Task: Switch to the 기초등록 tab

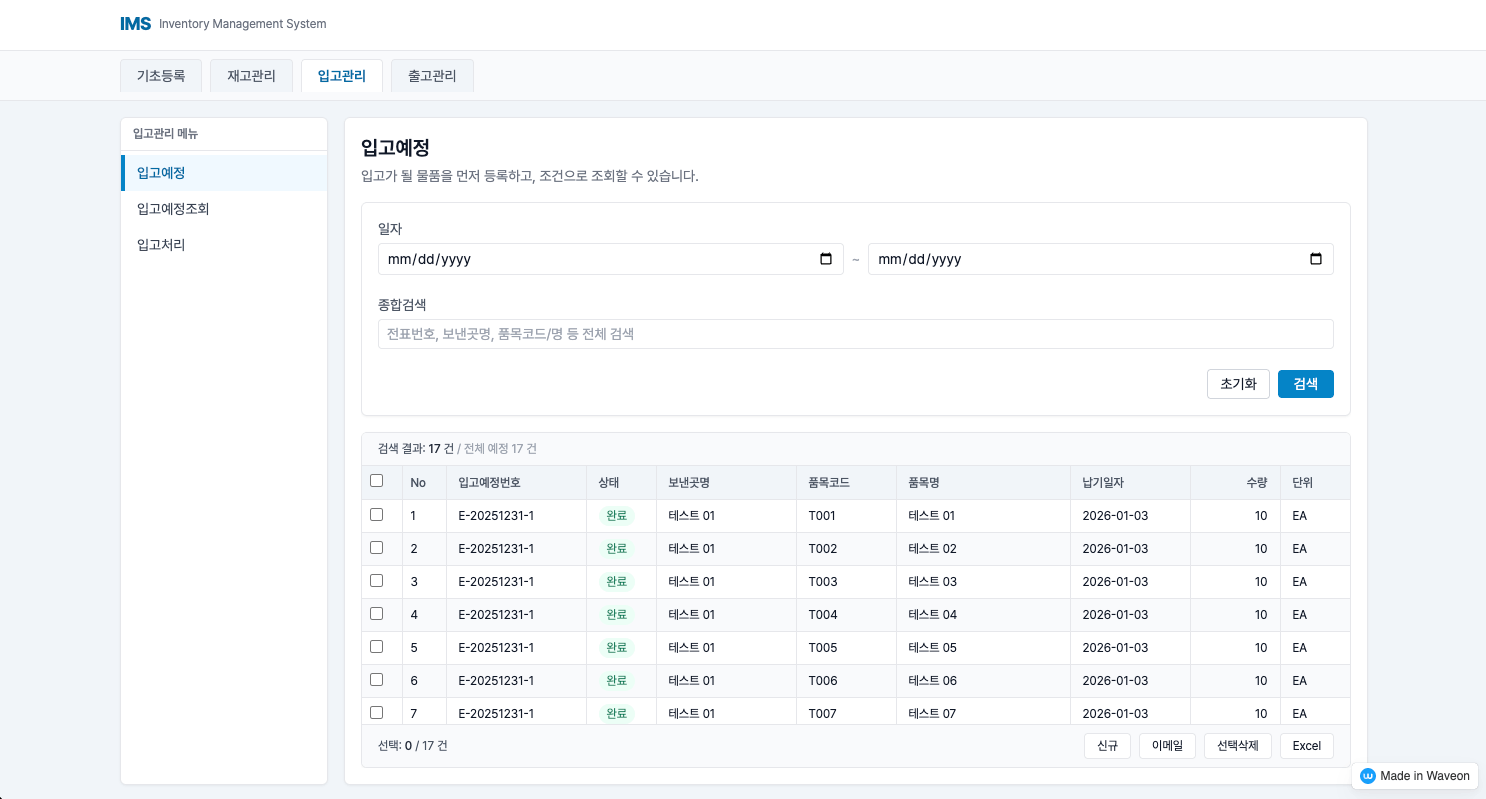Action: pos(161,76)
